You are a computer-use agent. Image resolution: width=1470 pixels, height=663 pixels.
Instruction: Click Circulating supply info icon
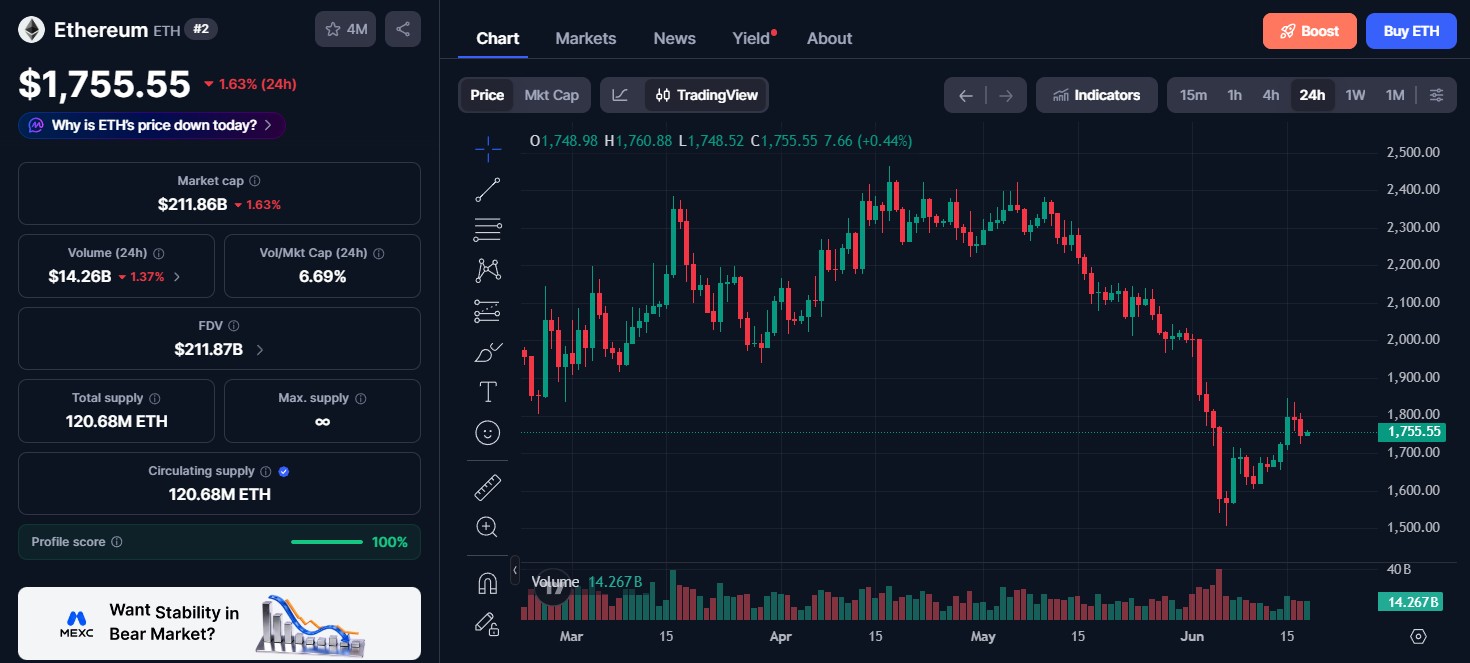tap(266, 471)
